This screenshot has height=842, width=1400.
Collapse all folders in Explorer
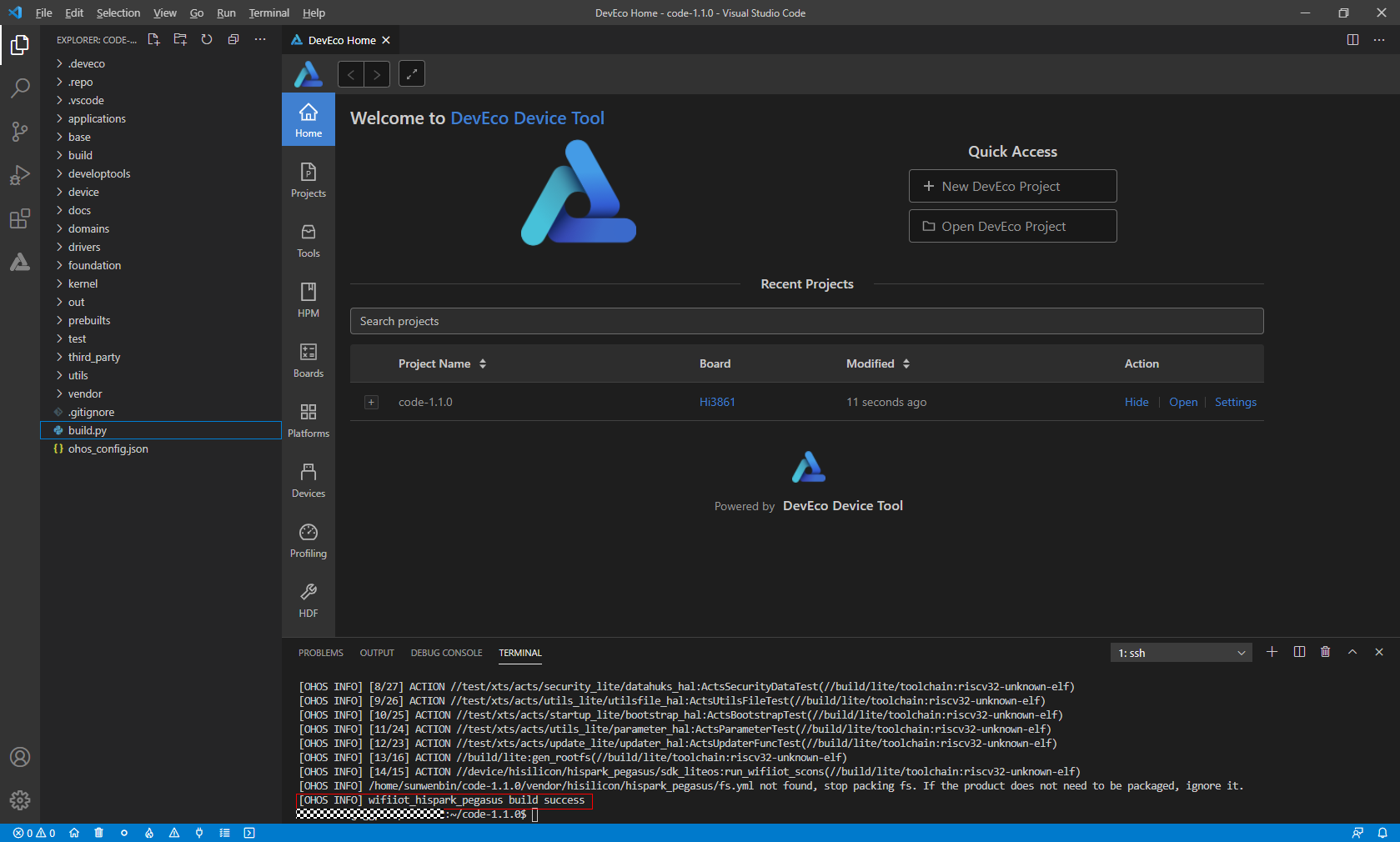click(233, 39)
